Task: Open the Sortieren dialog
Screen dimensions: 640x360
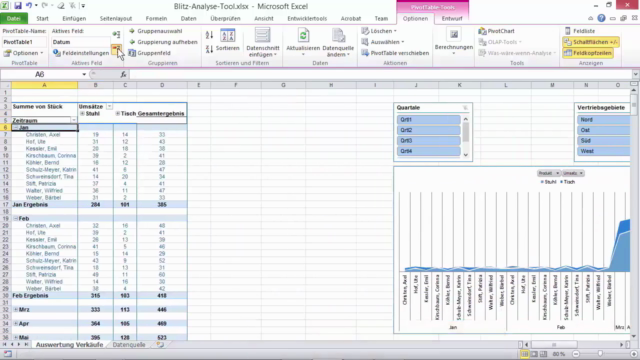Action: coord(227,40)
